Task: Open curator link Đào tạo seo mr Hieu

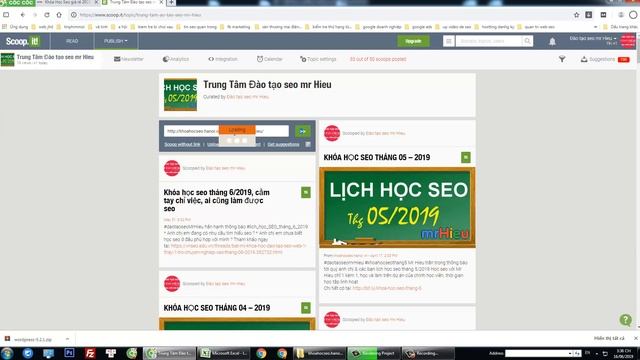Action: 248,97
